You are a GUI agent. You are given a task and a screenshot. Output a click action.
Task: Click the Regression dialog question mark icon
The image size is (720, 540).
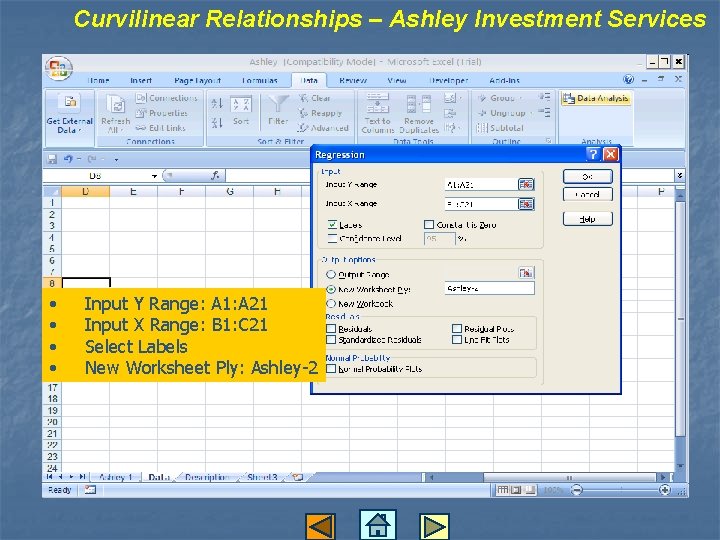[593, 154]
